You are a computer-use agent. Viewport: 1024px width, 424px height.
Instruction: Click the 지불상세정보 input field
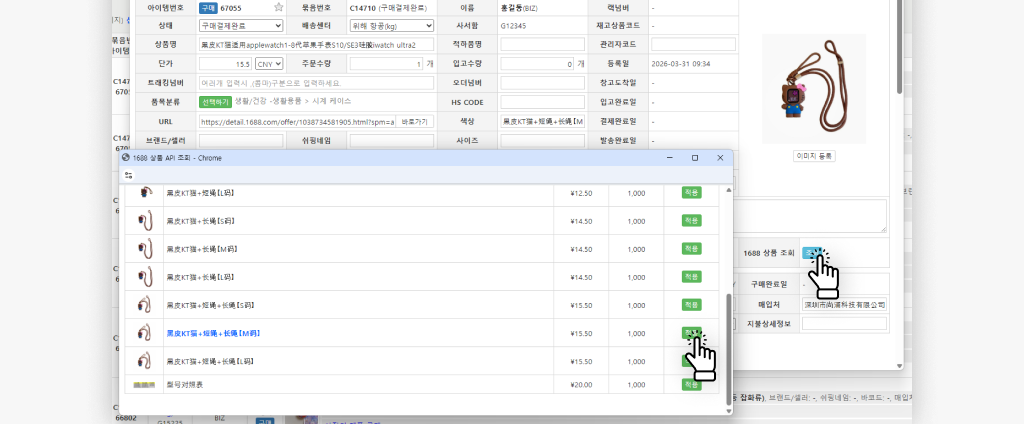[844, 323]
